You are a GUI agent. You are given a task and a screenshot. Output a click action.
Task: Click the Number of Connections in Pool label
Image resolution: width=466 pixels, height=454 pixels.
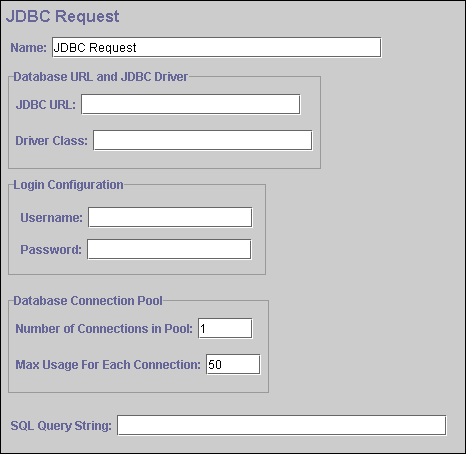(x=104, y=329)
